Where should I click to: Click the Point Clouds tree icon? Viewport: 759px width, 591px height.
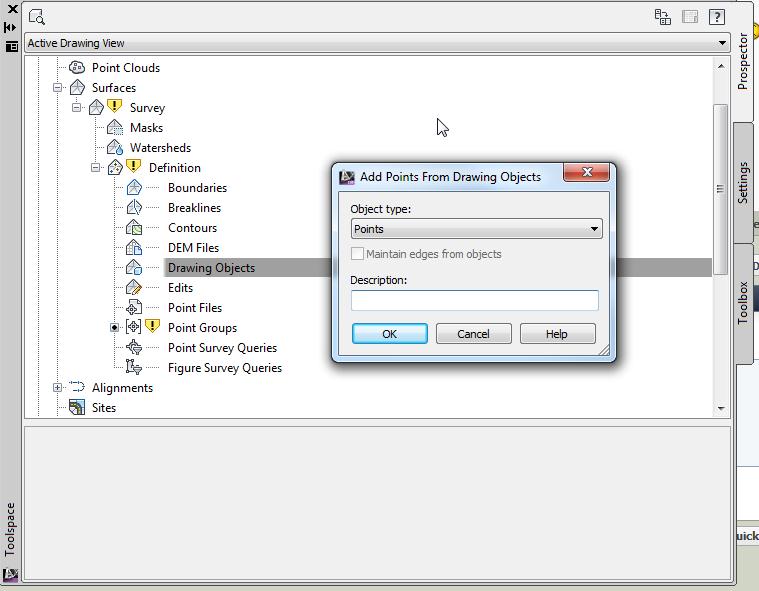77,67
